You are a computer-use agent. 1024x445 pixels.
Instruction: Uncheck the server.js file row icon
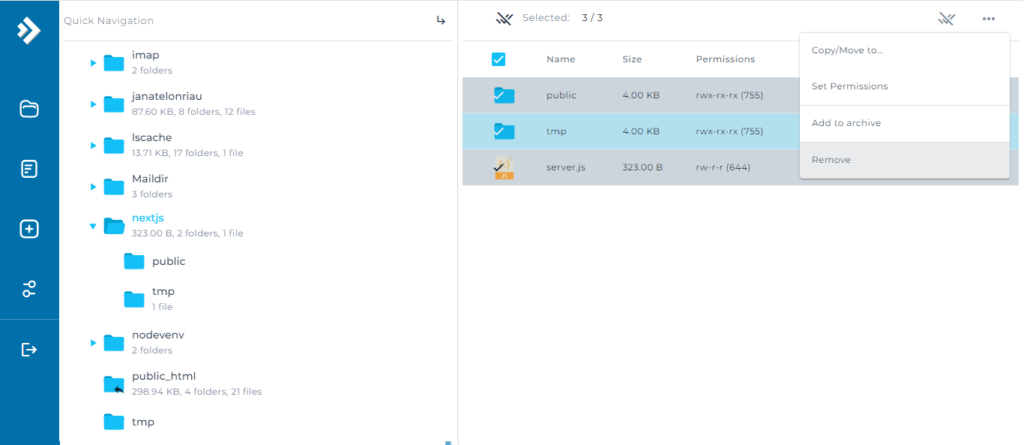504,167
